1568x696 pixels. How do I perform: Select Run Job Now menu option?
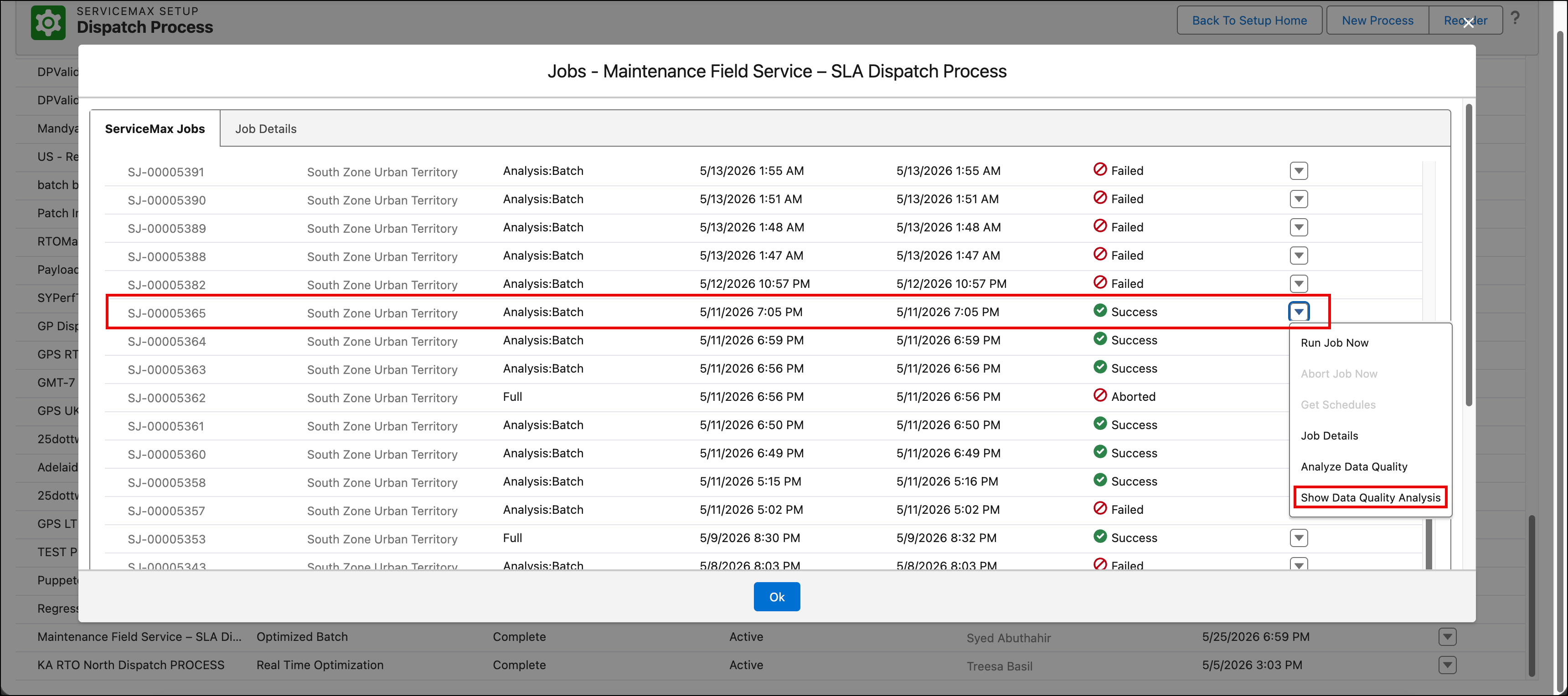[1334, 343]
